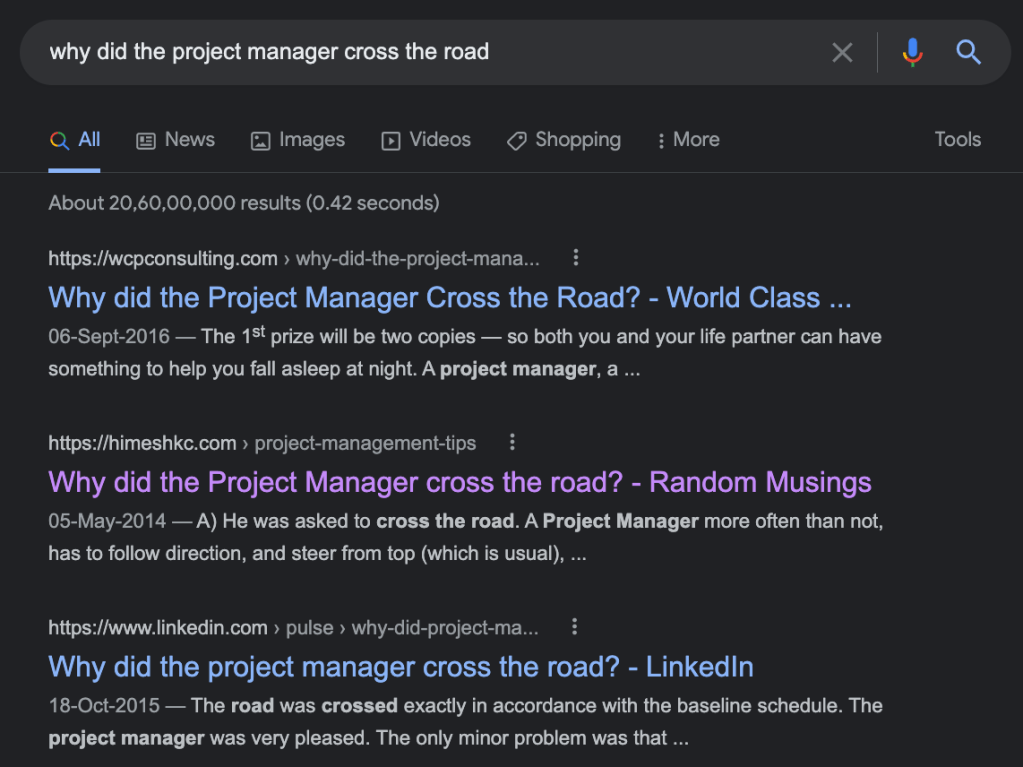The height and width of the screenshot is (767, 1023).
Task: Open options for wcpconsulting.com result
Action: coord(576,258)
